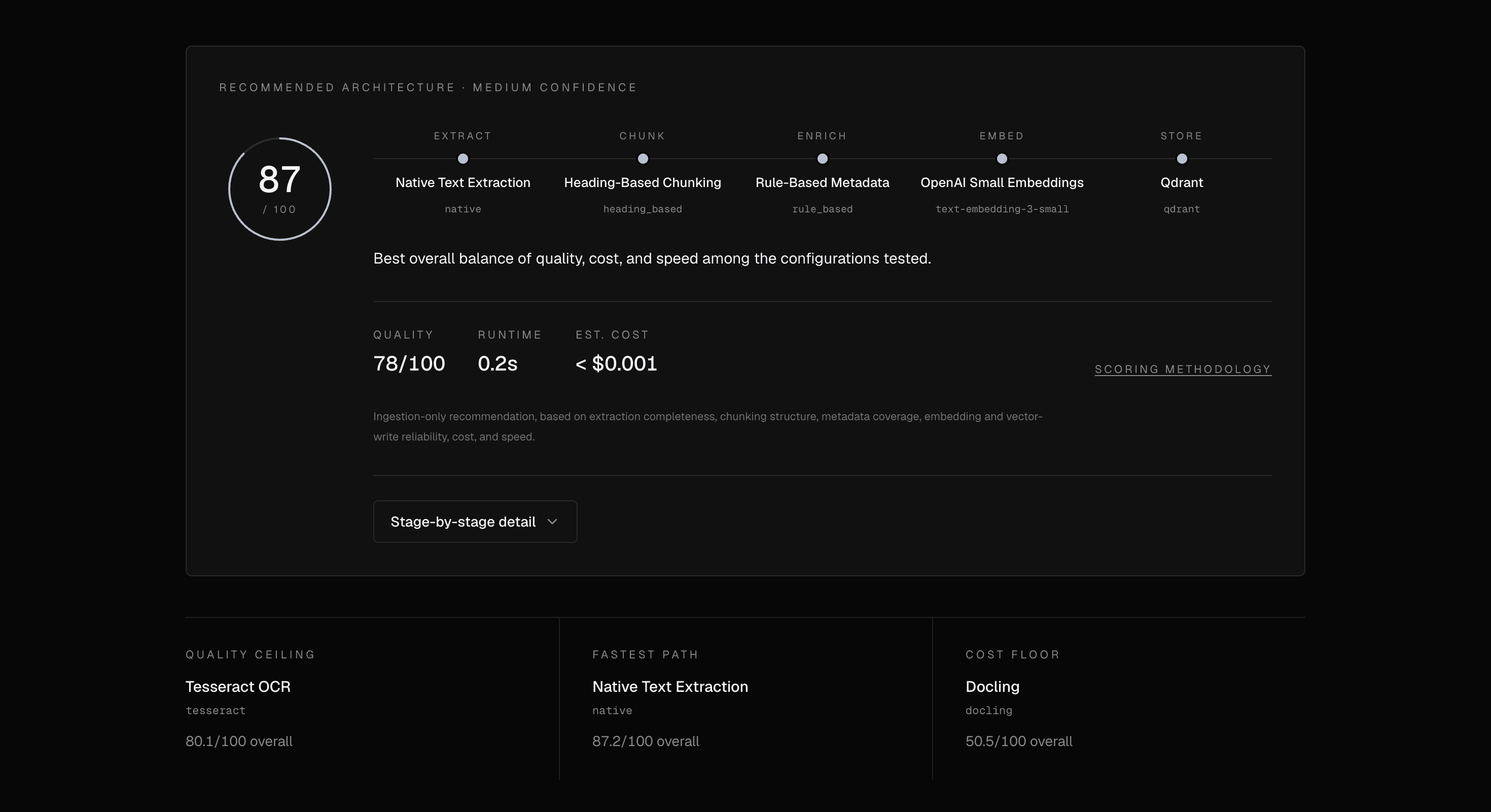Click the tesseract code label
Viewport: 1491px width, 812px height.
coord(216,710)
